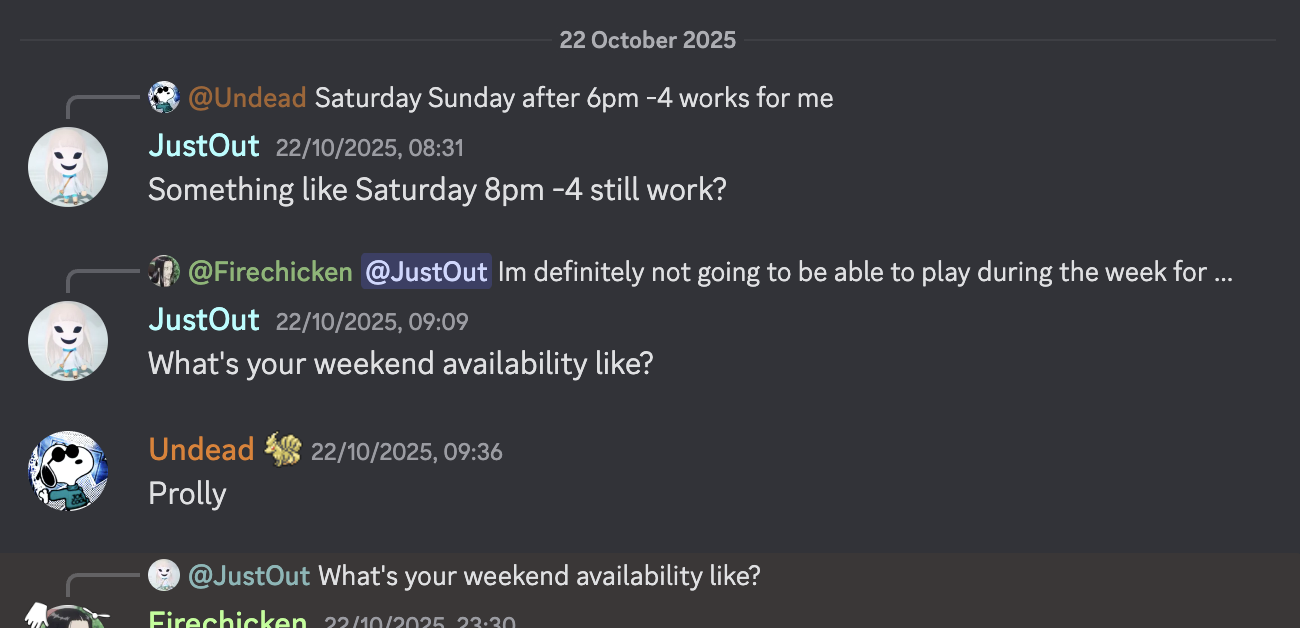The width and height of the screenshot is (1300, 628).
Task: Jump to the replied message "Im definitely not going"
Action: click(864, 272)
